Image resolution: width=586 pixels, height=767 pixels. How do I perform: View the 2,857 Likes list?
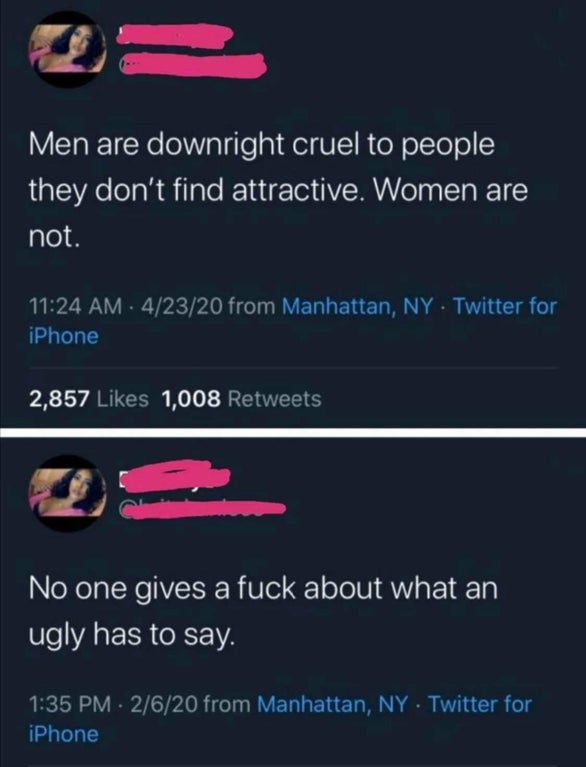(89, 399)
